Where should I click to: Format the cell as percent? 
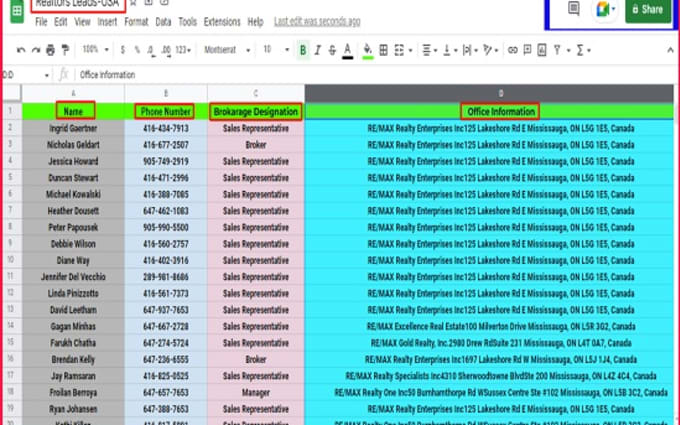pos(137,50)
